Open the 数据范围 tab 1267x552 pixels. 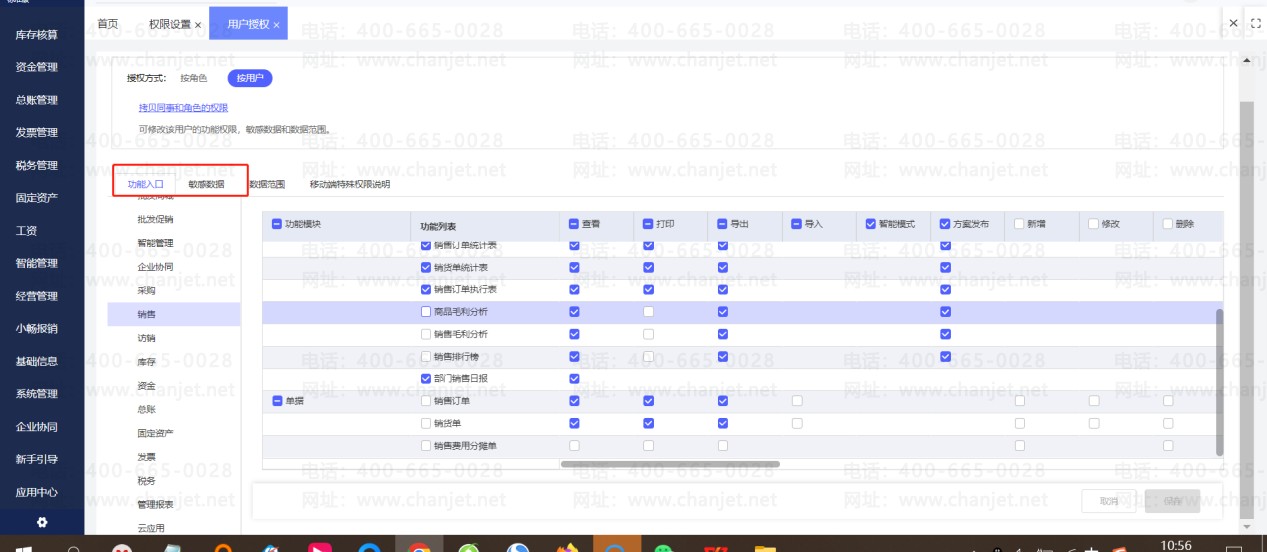click(267, 184)
